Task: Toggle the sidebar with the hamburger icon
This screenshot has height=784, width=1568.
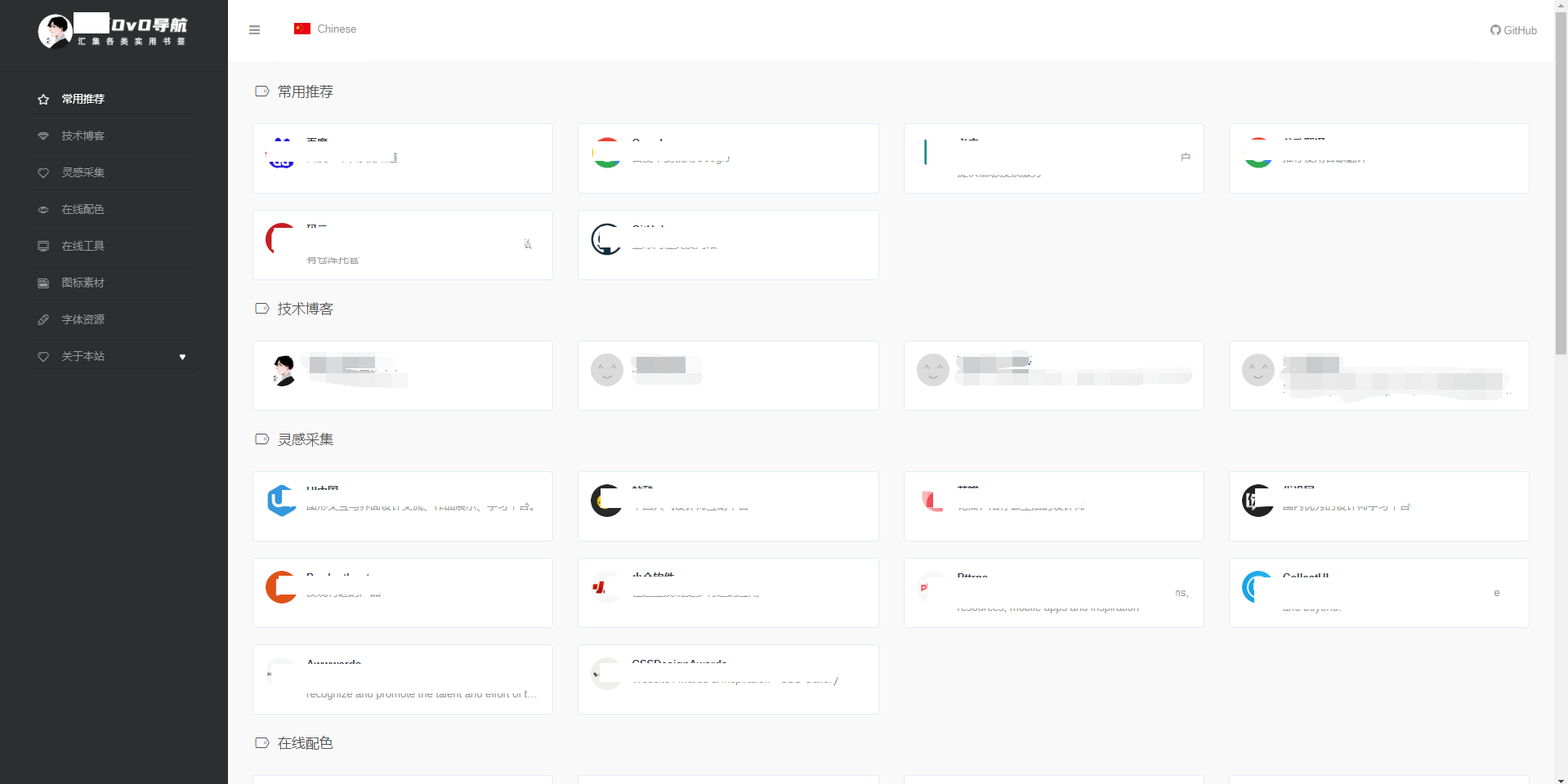Action: [x=254, y=29]
